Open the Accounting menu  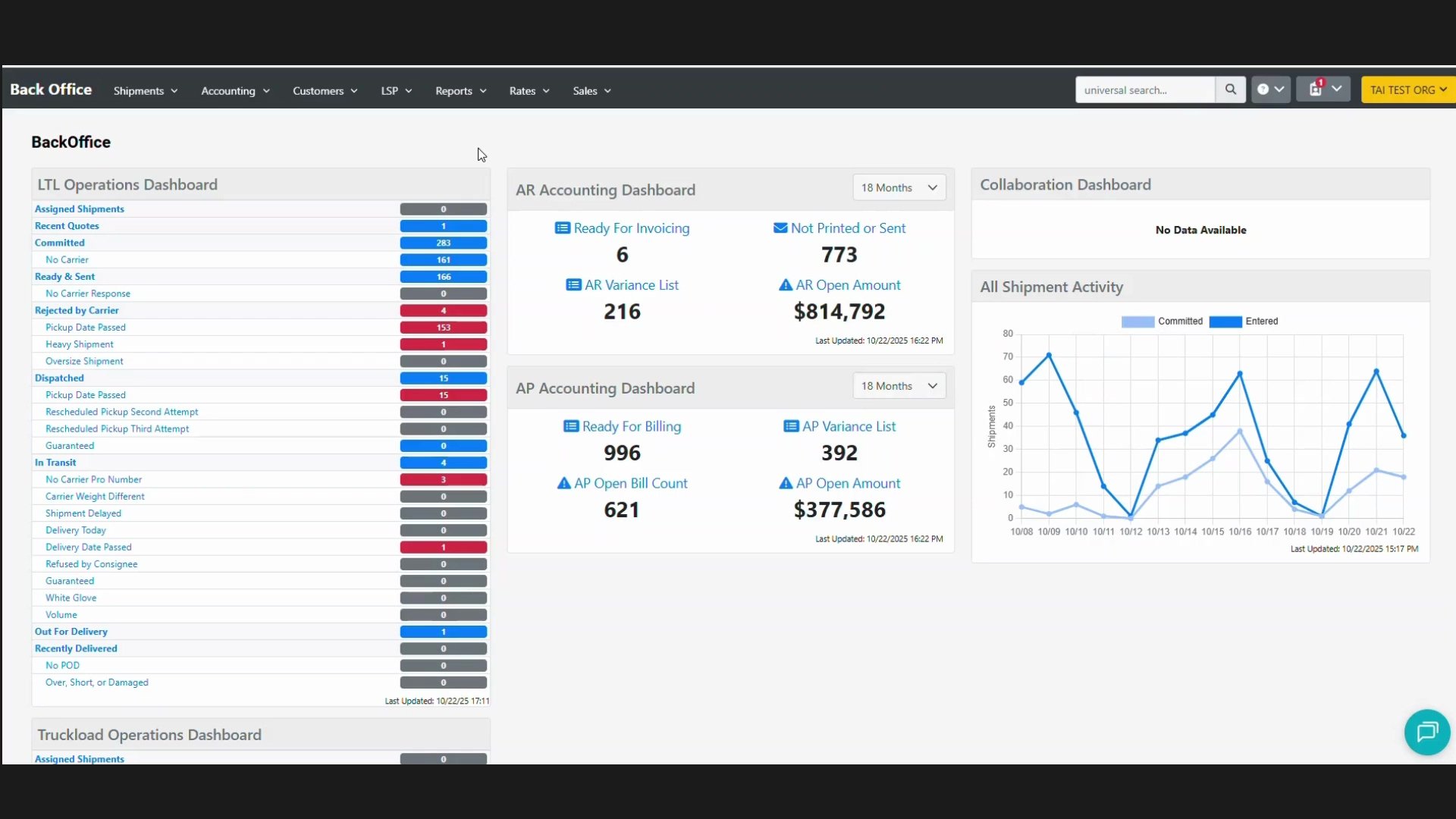tap(235, 91)
